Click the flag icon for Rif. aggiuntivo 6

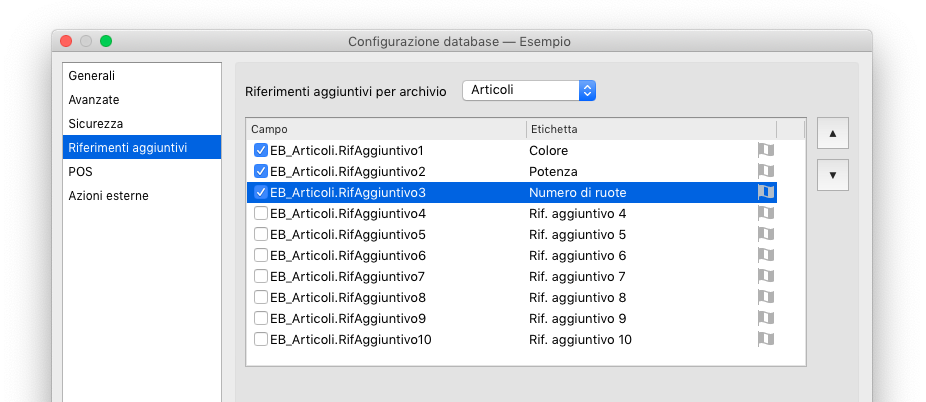coord(766,255)
